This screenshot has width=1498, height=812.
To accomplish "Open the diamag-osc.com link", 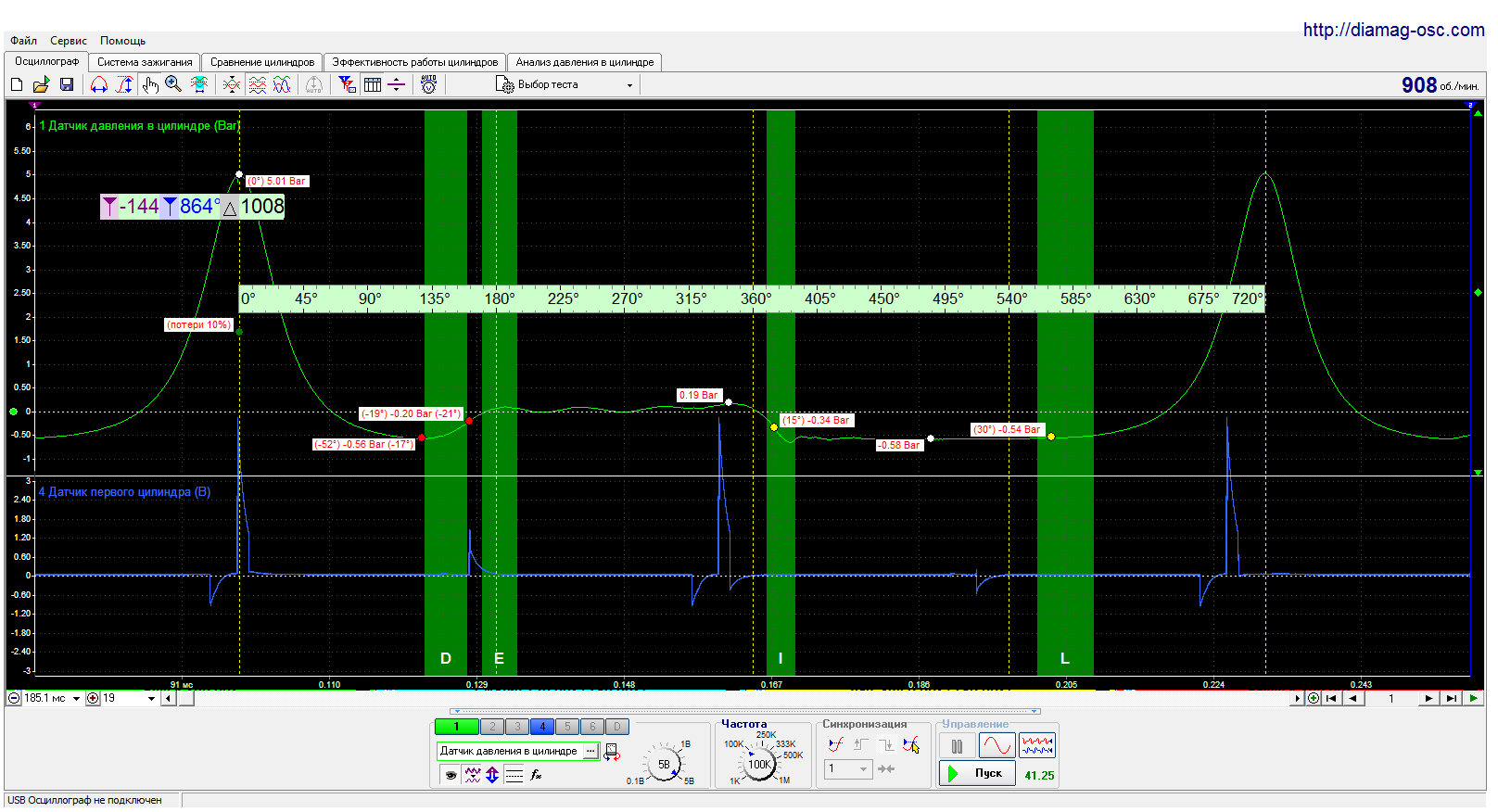I will (1393, 30).
